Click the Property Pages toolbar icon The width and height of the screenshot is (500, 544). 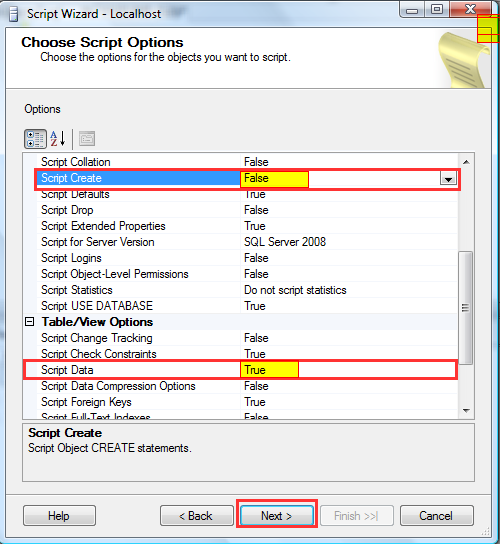tap(87, 139)
